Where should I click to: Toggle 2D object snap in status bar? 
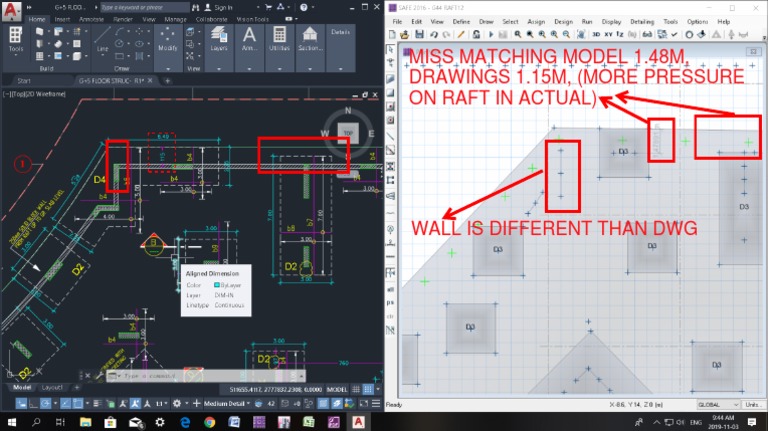(x=78, y=404)
